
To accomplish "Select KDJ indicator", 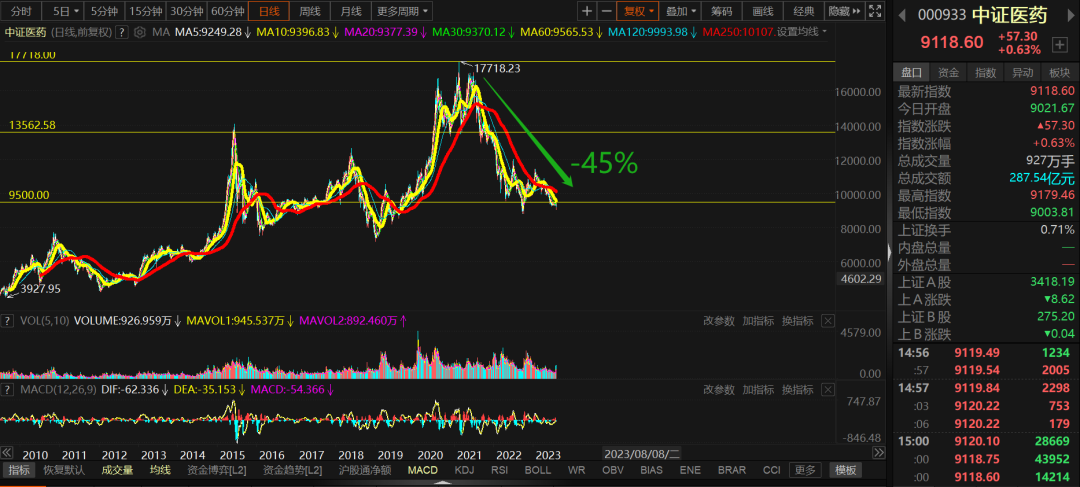I will tap(465, 470).
